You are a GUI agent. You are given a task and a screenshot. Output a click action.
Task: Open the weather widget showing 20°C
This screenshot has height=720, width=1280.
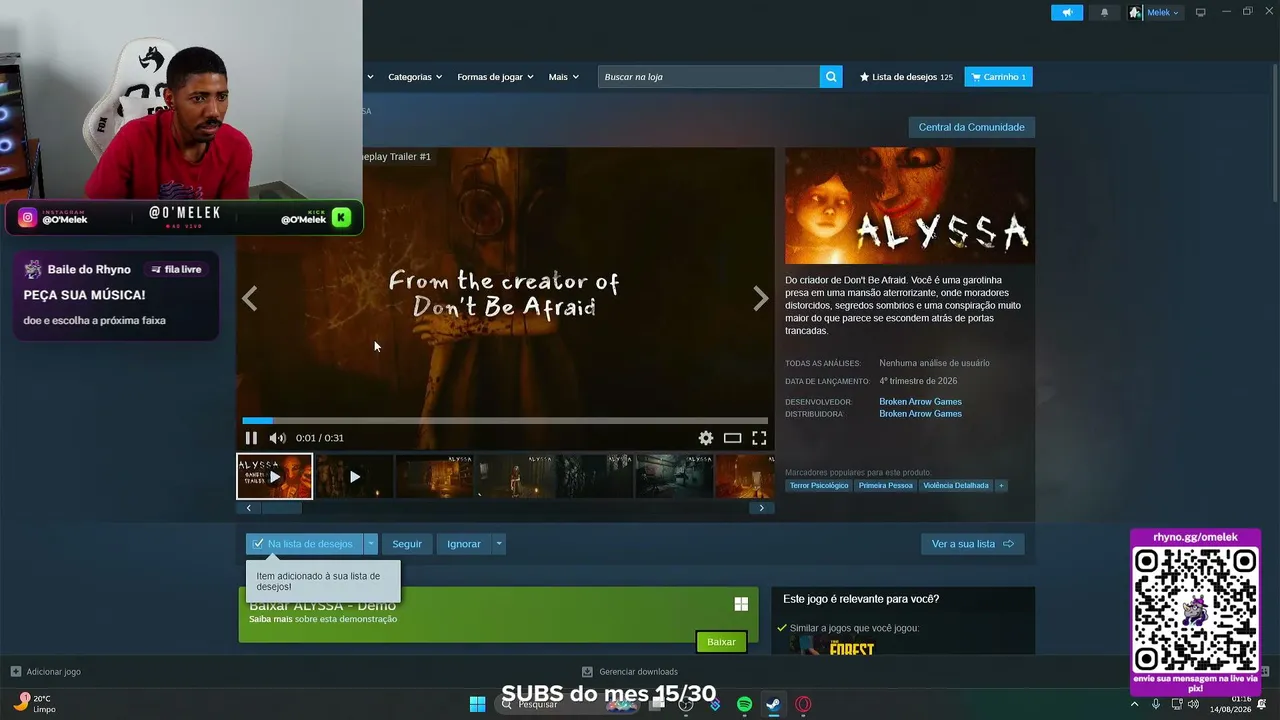tap(35, 704)
